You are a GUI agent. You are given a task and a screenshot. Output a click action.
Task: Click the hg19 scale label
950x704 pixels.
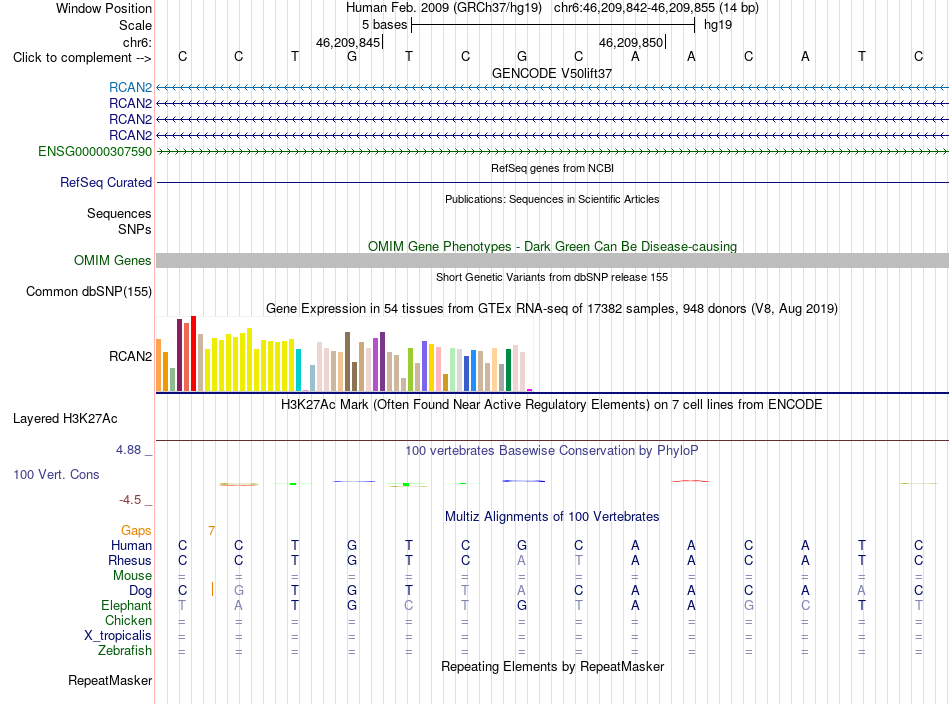point(718,25)
